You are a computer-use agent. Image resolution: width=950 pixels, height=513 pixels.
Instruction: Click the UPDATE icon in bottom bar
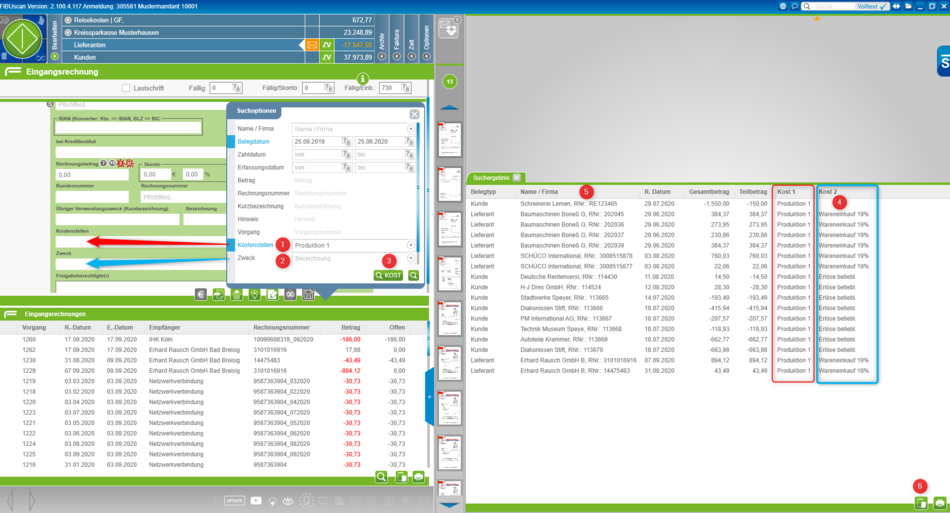(x=234, y=500)
